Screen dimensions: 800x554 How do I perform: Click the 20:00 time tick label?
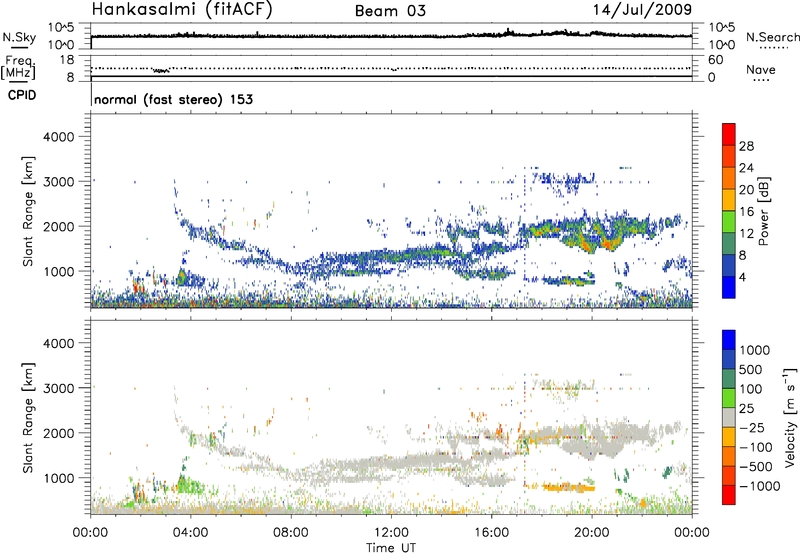coord(591,533)
